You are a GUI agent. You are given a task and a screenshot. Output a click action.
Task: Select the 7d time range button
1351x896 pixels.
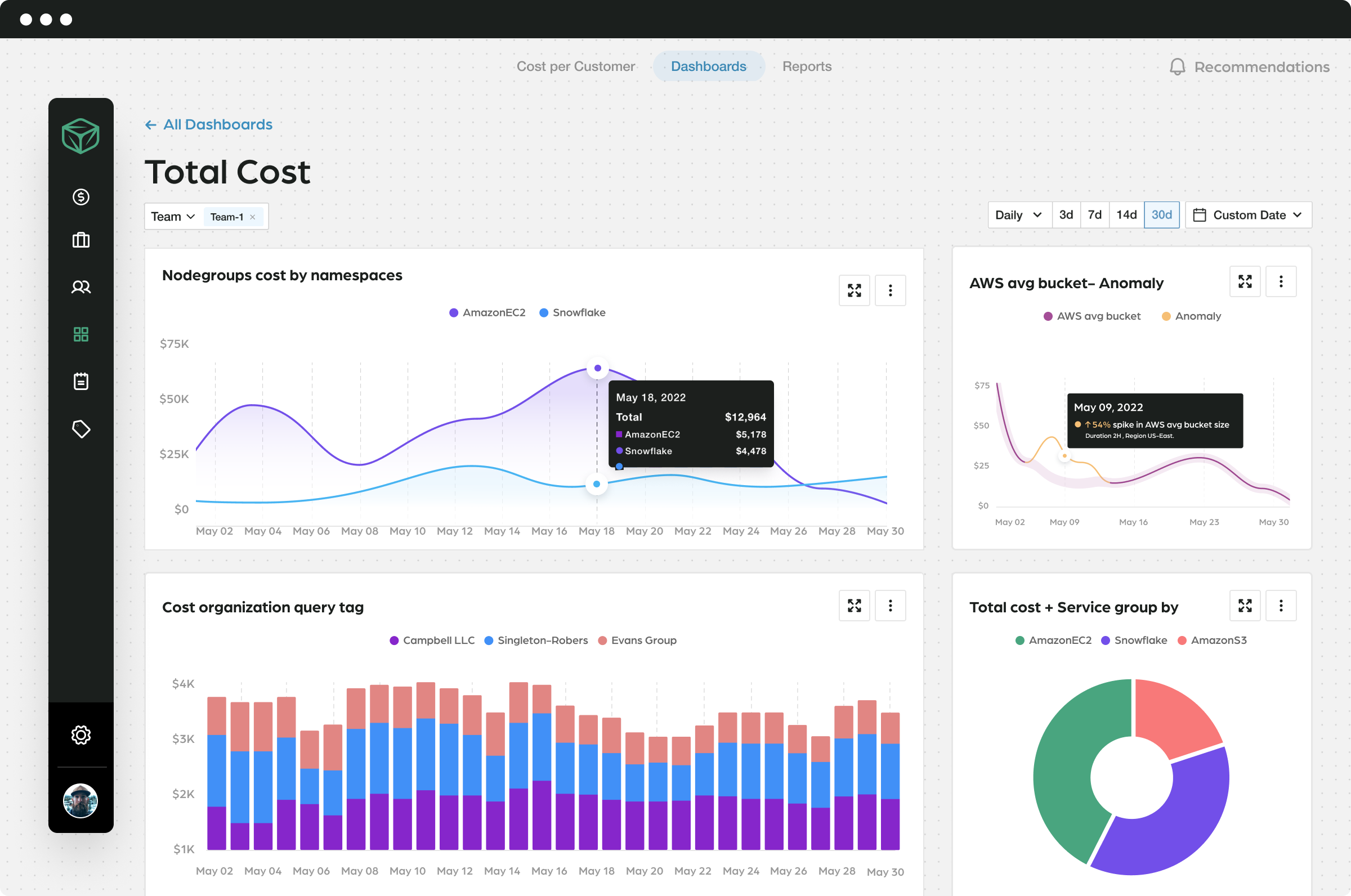coord(1094,215)
